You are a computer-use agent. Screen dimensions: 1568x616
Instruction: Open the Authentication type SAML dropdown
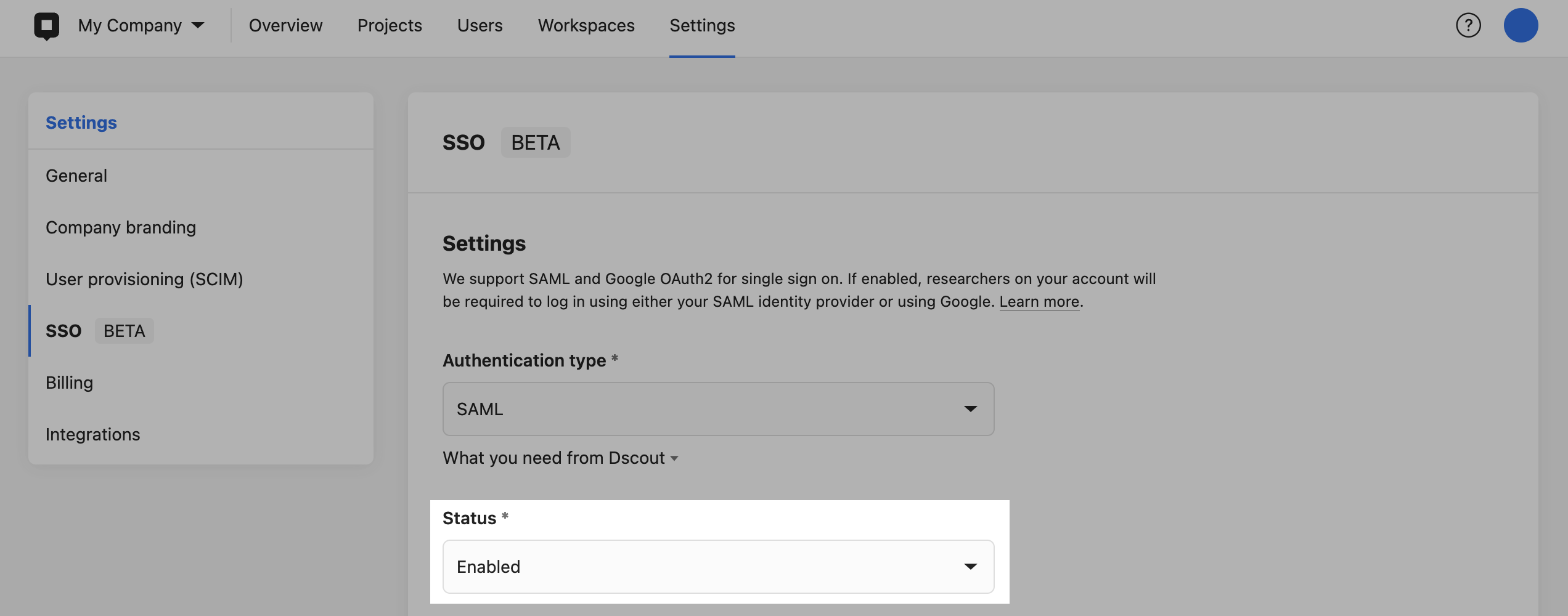718,409
